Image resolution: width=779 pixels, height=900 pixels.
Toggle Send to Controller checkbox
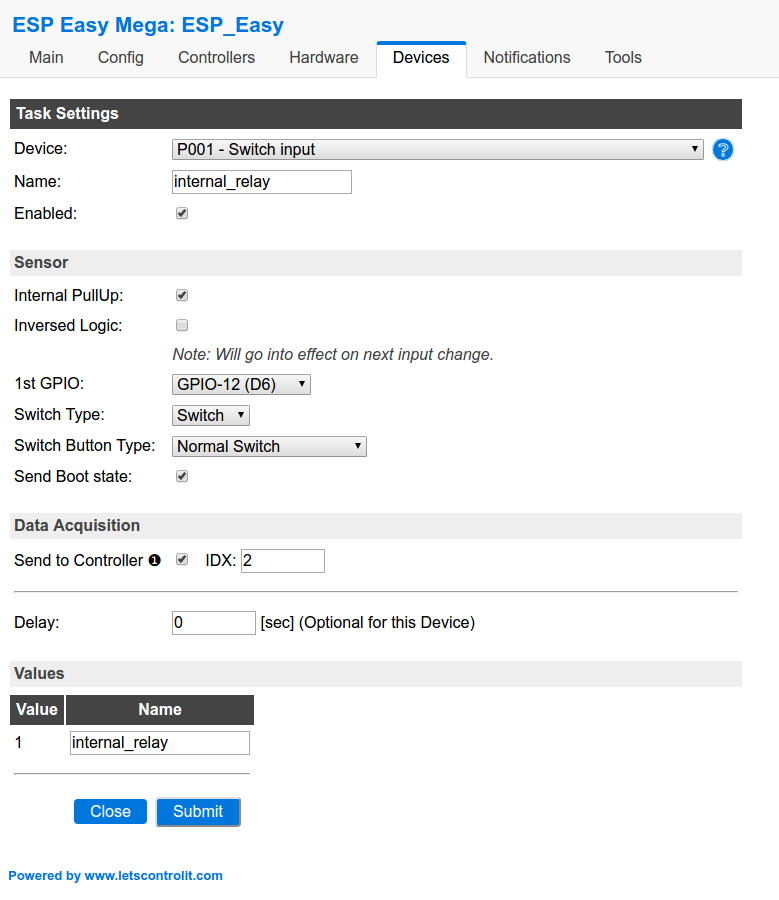pyautogui.click(x=182, y=560)
